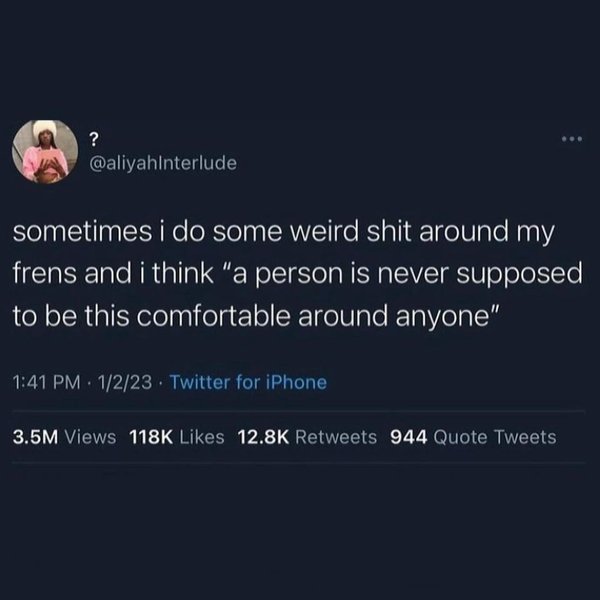Open the three-dot more options menu

click(572, 139)
